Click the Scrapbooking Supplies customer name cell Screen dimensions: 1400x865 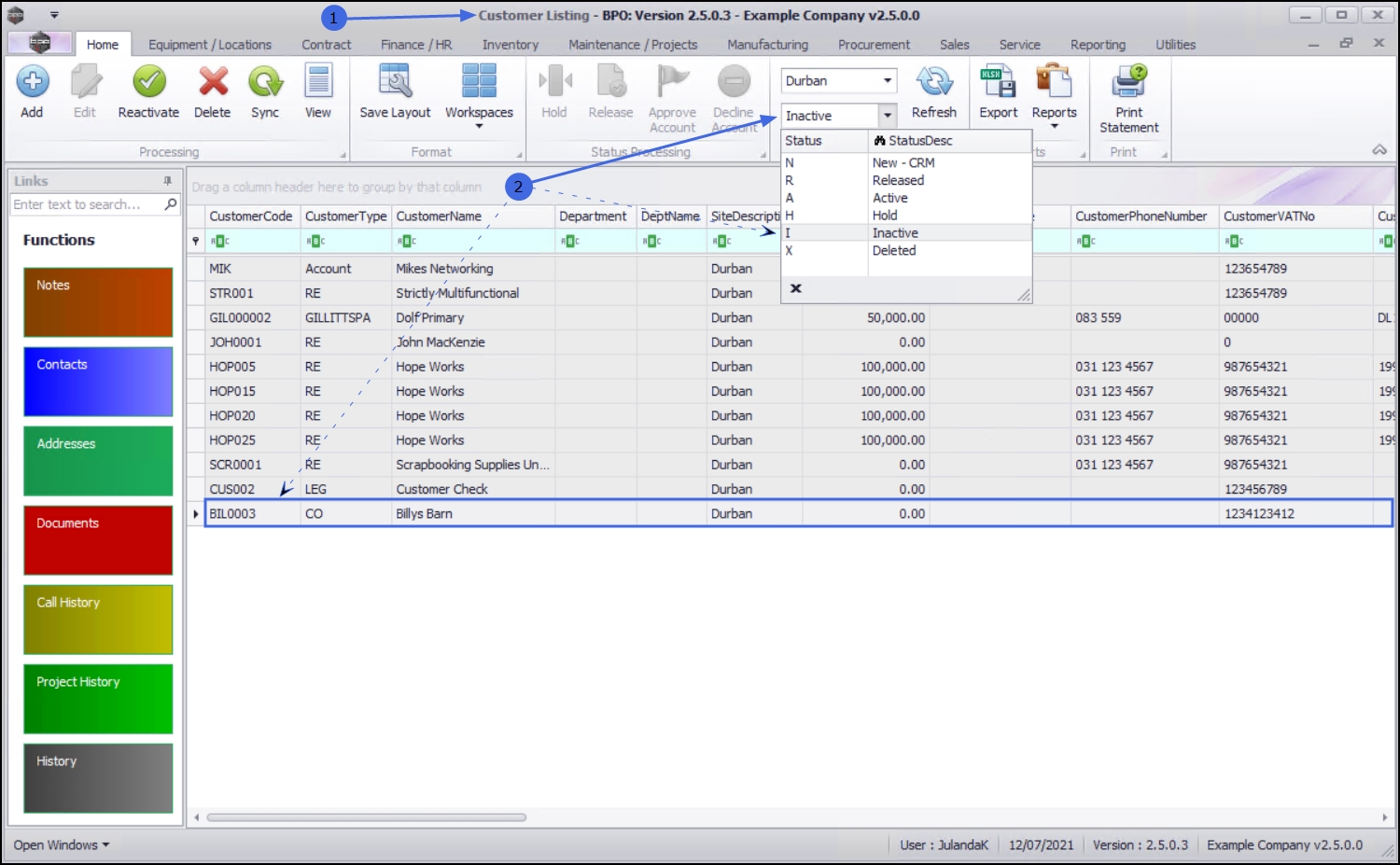(x=472, y=465)
